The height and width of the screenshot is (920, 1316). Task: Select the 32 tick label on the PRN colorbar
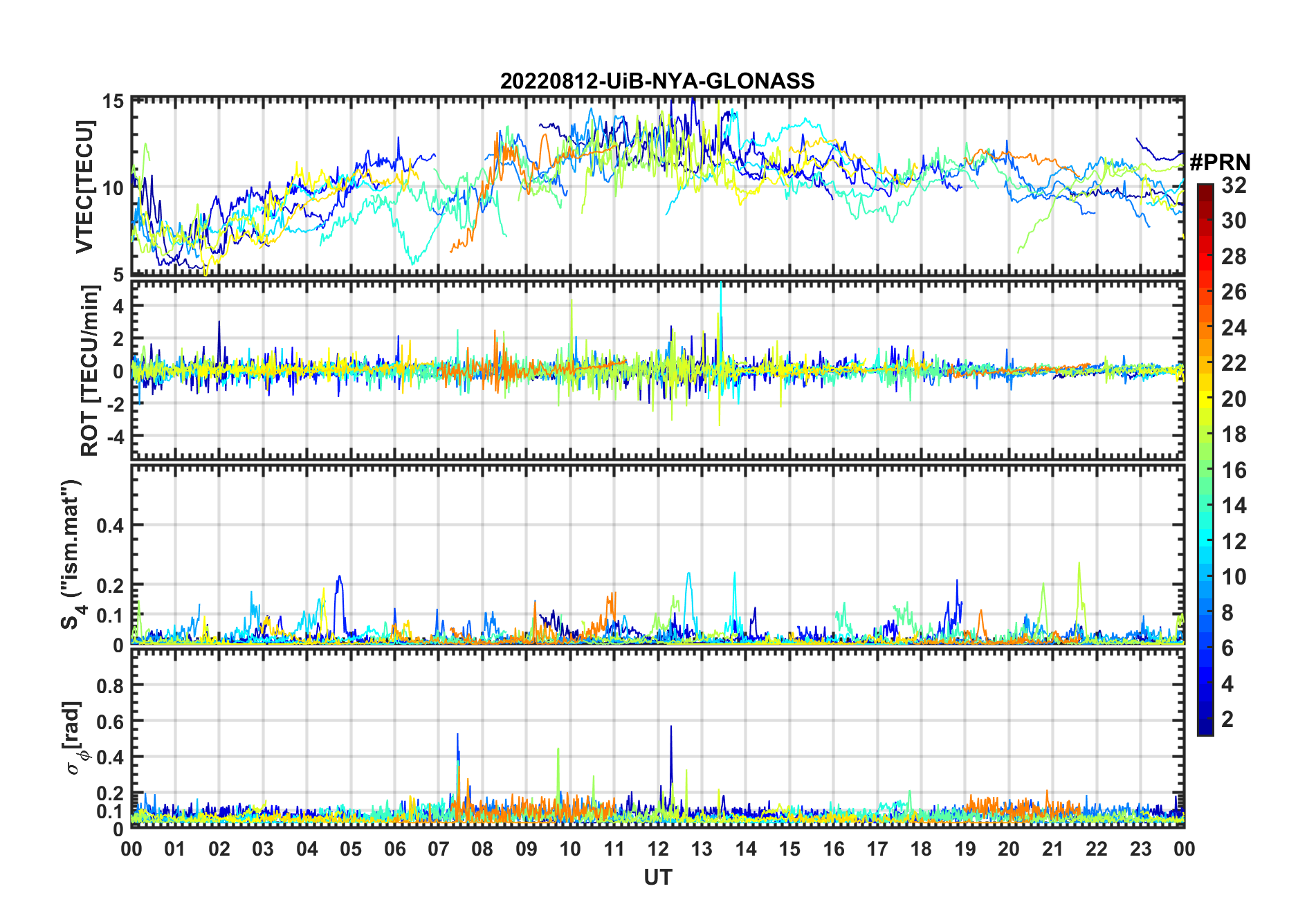[1234, 185]
